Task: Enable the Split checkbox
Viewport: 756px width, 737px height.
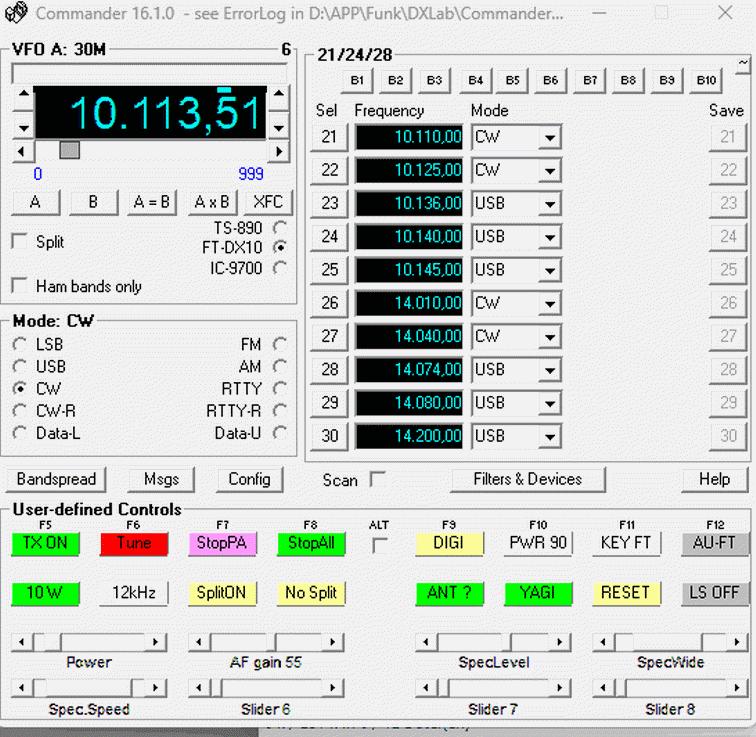Action: pos(19,242)
